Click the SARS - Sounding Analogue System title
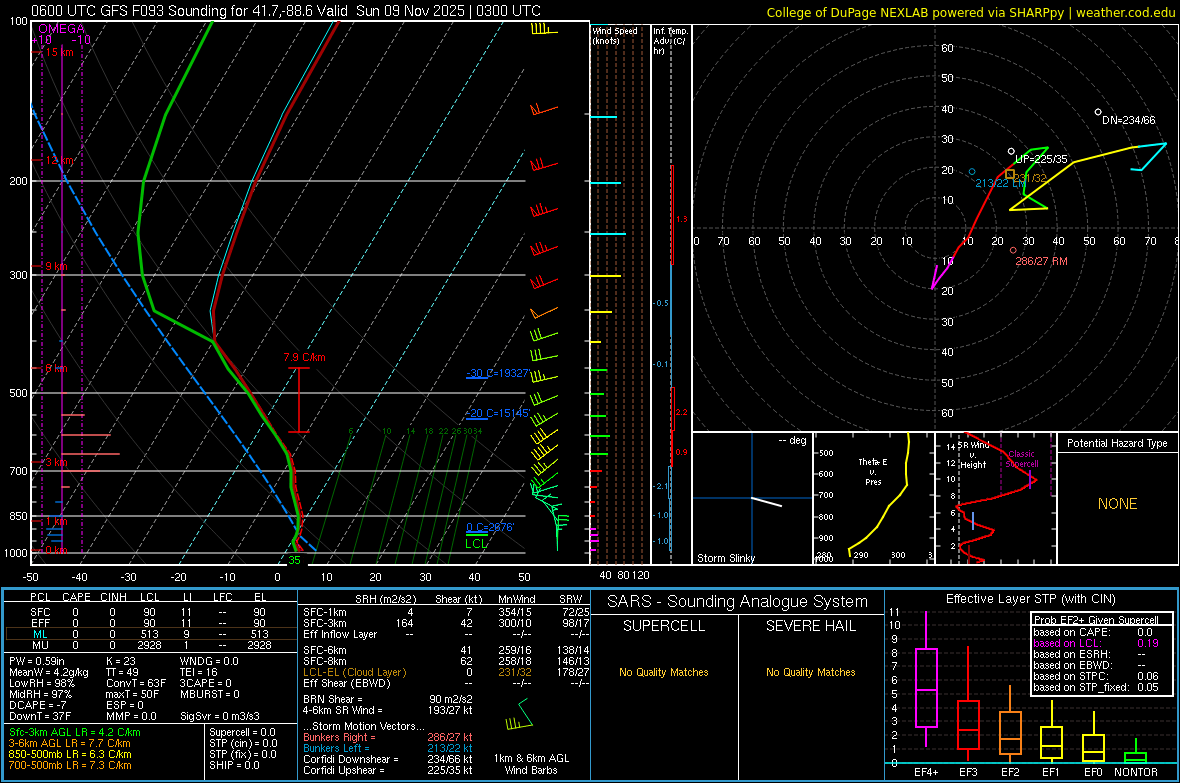Viewport: 1180px width, 783px height. 738,602
